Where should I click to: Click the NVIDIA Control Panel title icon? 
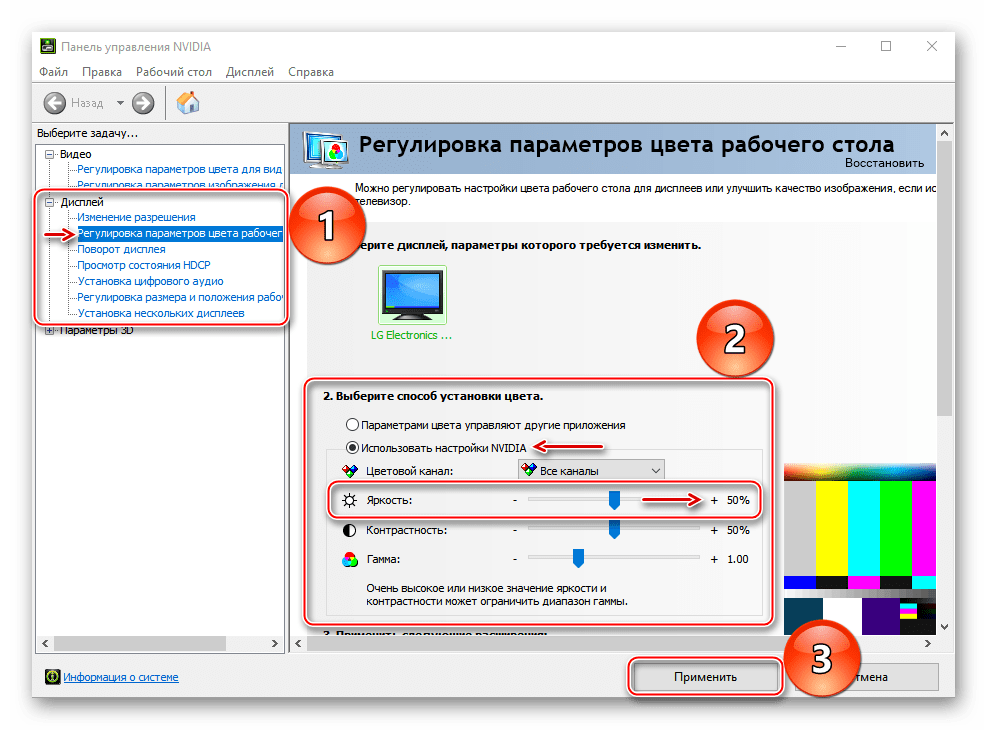tap(47, 46)
